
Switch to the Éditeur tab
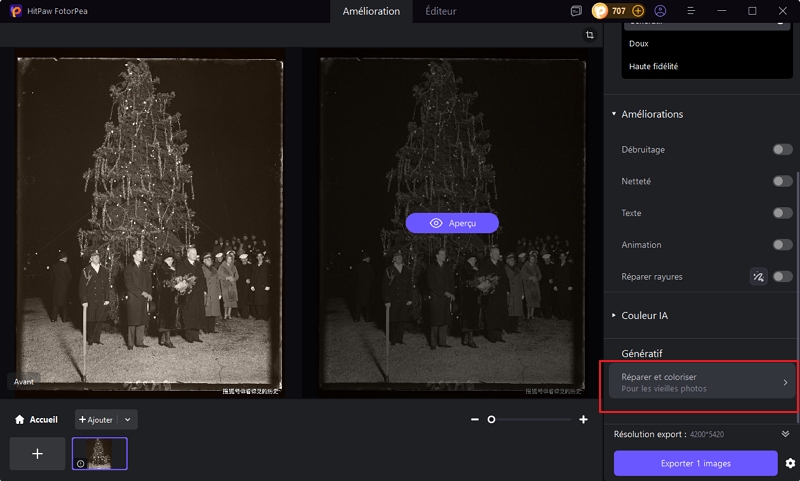(x=441, y=11)
